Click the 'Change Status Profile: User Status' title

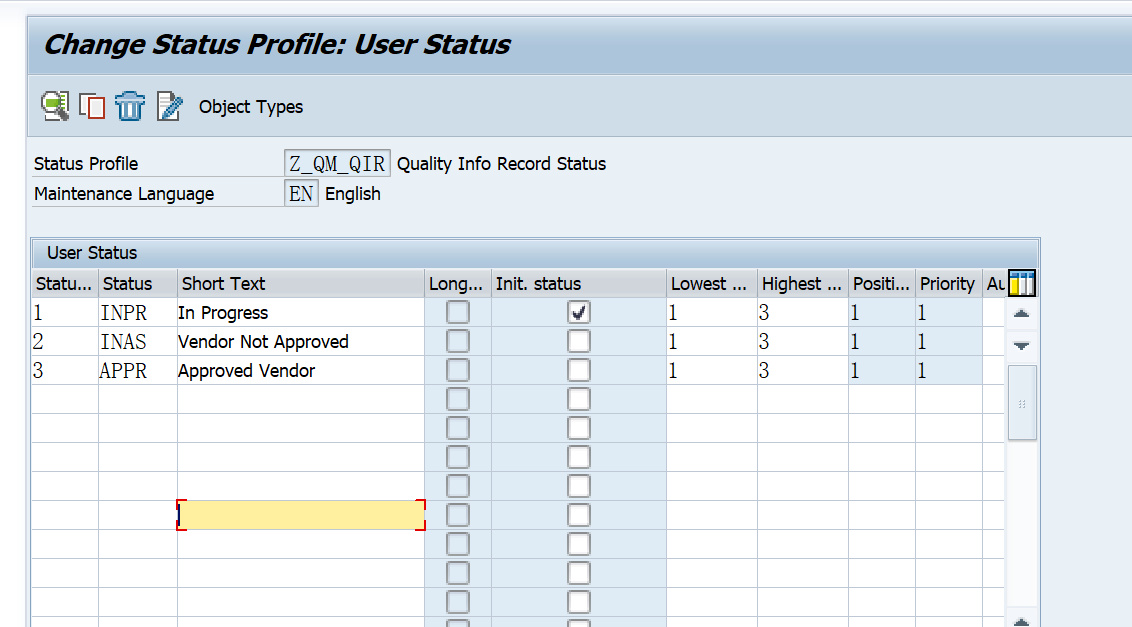(x=277, y=44)
